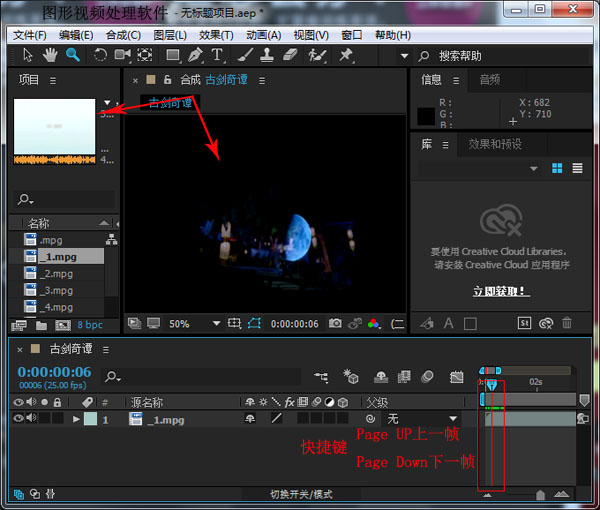Open timeline 古剑奇谭 panel menu
The image size is (600, 510).
coord(106,350)
